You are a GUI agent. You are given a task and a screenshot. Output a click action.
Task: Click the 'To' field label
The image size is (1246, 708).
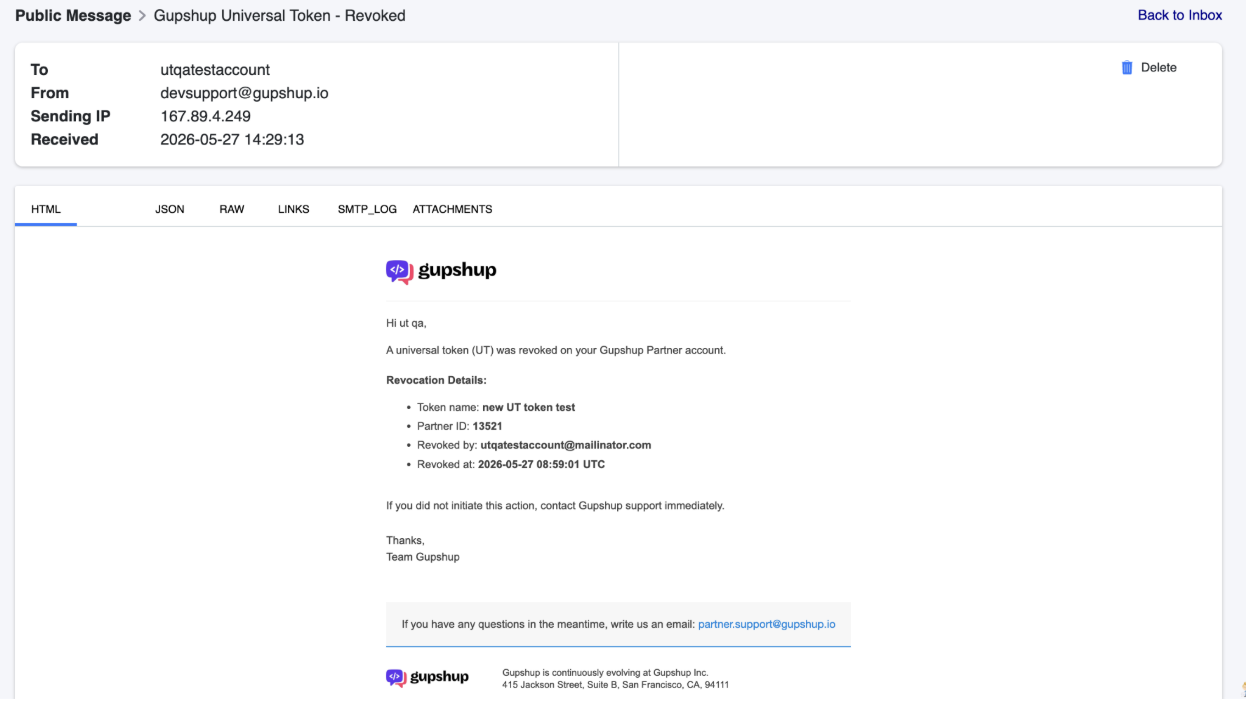point(39,70)
